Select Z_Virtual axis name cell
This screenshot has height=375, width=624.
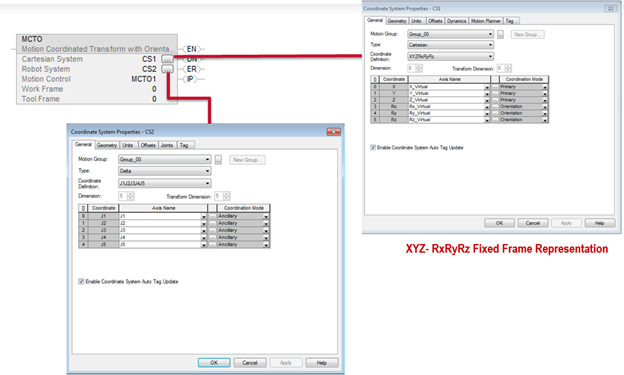point(447,100)
